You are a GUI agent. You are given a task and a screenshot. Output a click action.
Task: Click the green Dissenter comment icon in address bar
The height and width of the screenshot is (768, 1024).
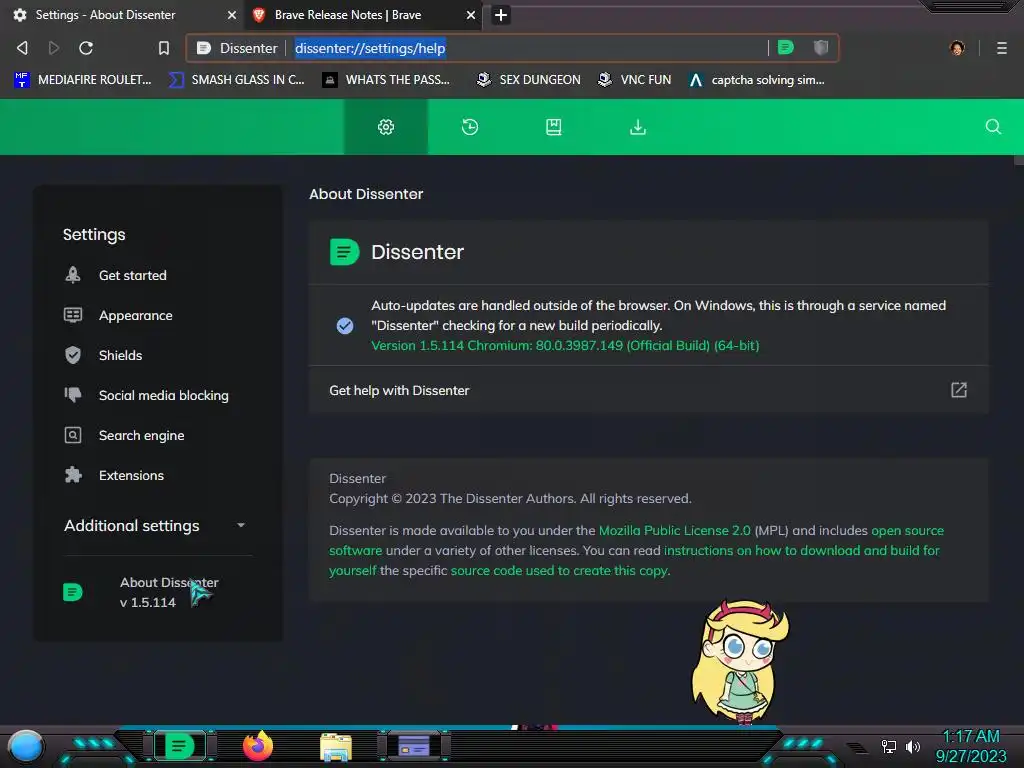coord(786,48)
